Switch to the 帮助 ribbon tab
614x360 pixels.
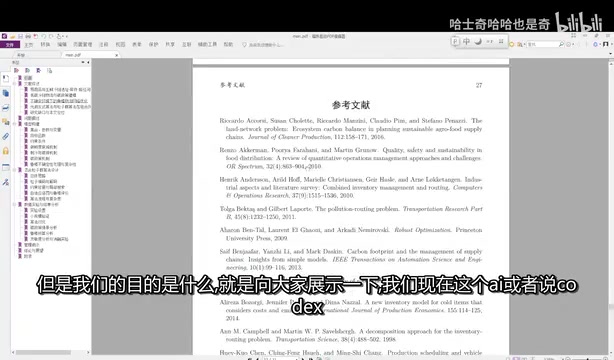228,45
